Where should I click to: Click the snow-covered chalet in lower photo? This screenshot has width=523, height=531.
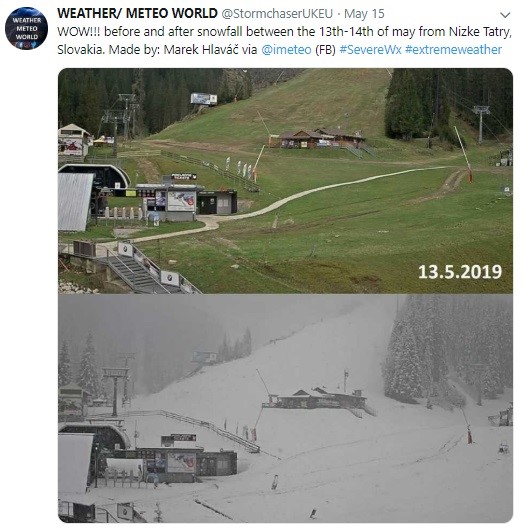coord(315,399)
